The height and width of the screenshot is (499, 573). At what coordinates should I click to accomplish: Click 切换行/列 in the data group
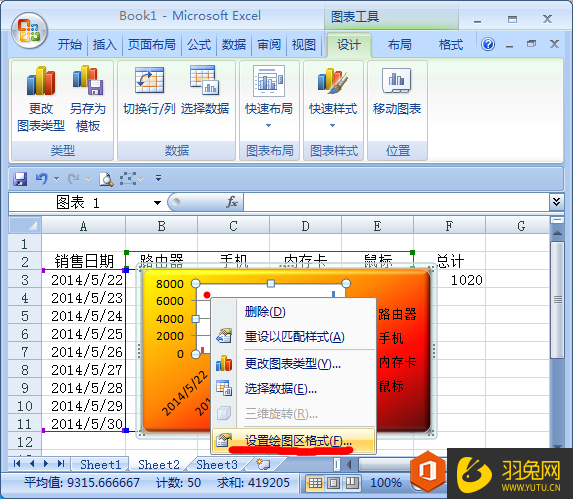pos(149,90)
